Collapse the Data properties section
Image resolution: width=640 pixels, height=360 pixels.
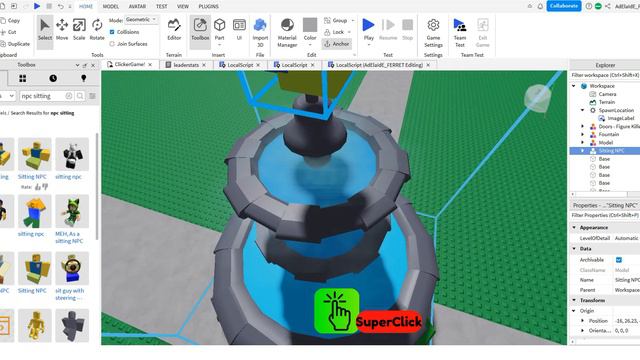point(574,249)
